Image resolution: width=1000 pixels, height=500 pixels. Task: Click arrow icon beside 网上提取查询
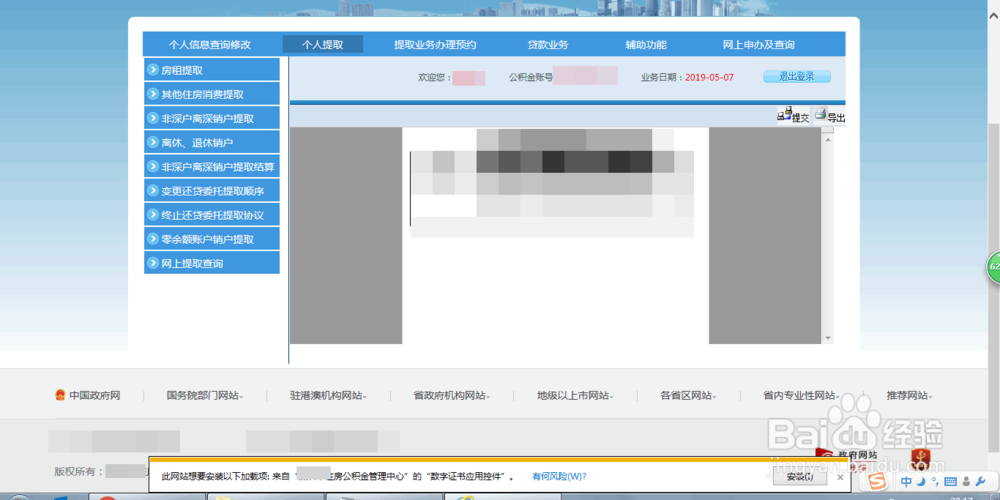click(152, 263)
